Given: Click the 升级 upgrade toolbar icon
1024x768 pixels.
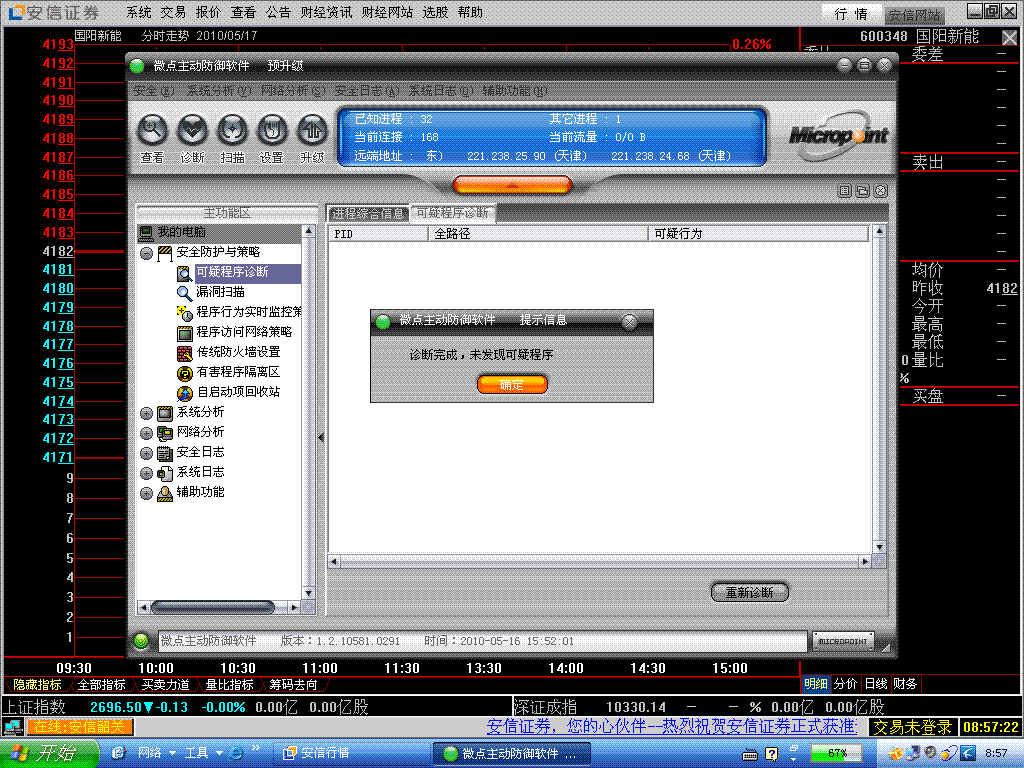Looking at the screenshot, I should click(312, 131).
